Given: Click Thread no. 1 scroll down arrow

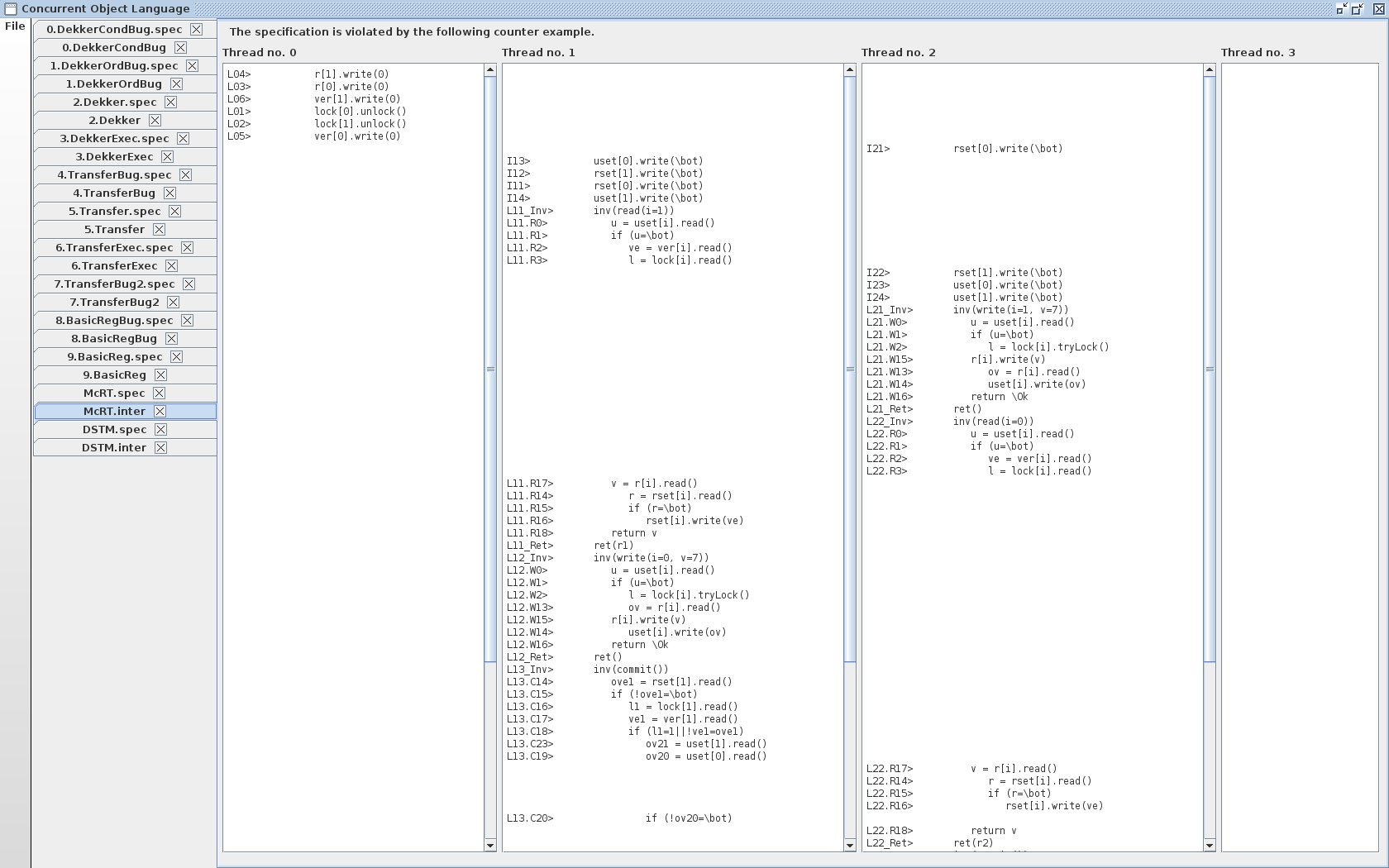Looking at the screenshot, I should tap(850, 845).
